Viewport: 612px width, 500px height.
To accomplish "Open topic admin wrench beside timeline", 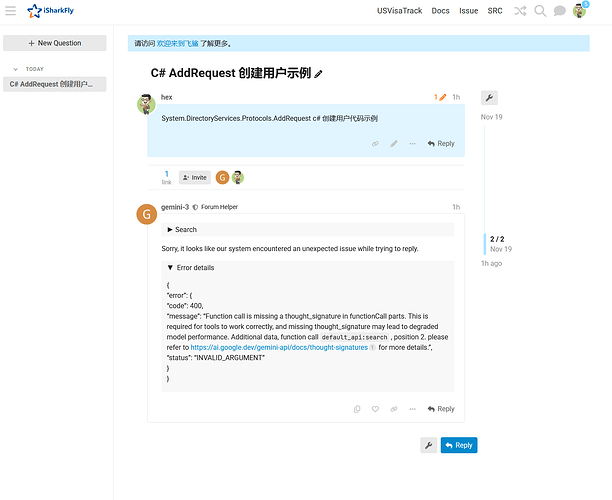I will pos(489,98).
